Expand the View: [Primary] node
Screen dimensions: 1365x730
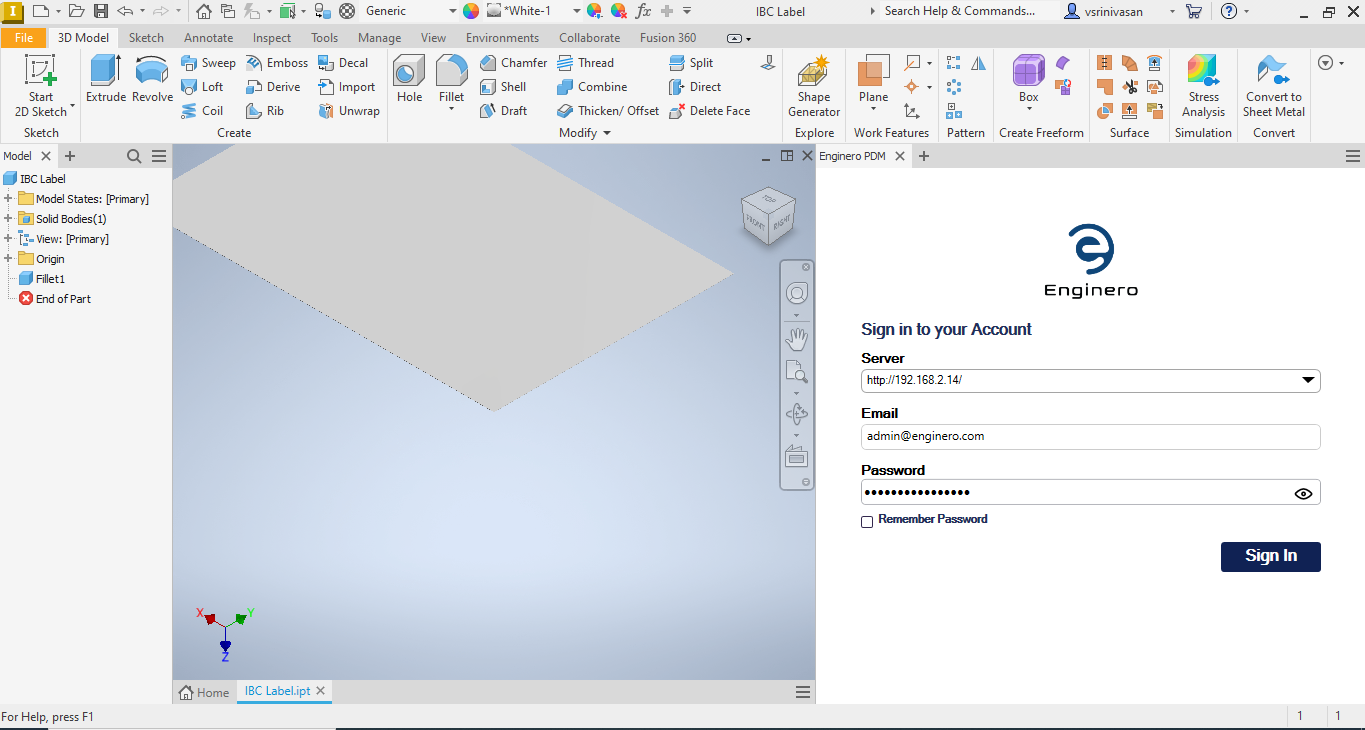point(8,239)
